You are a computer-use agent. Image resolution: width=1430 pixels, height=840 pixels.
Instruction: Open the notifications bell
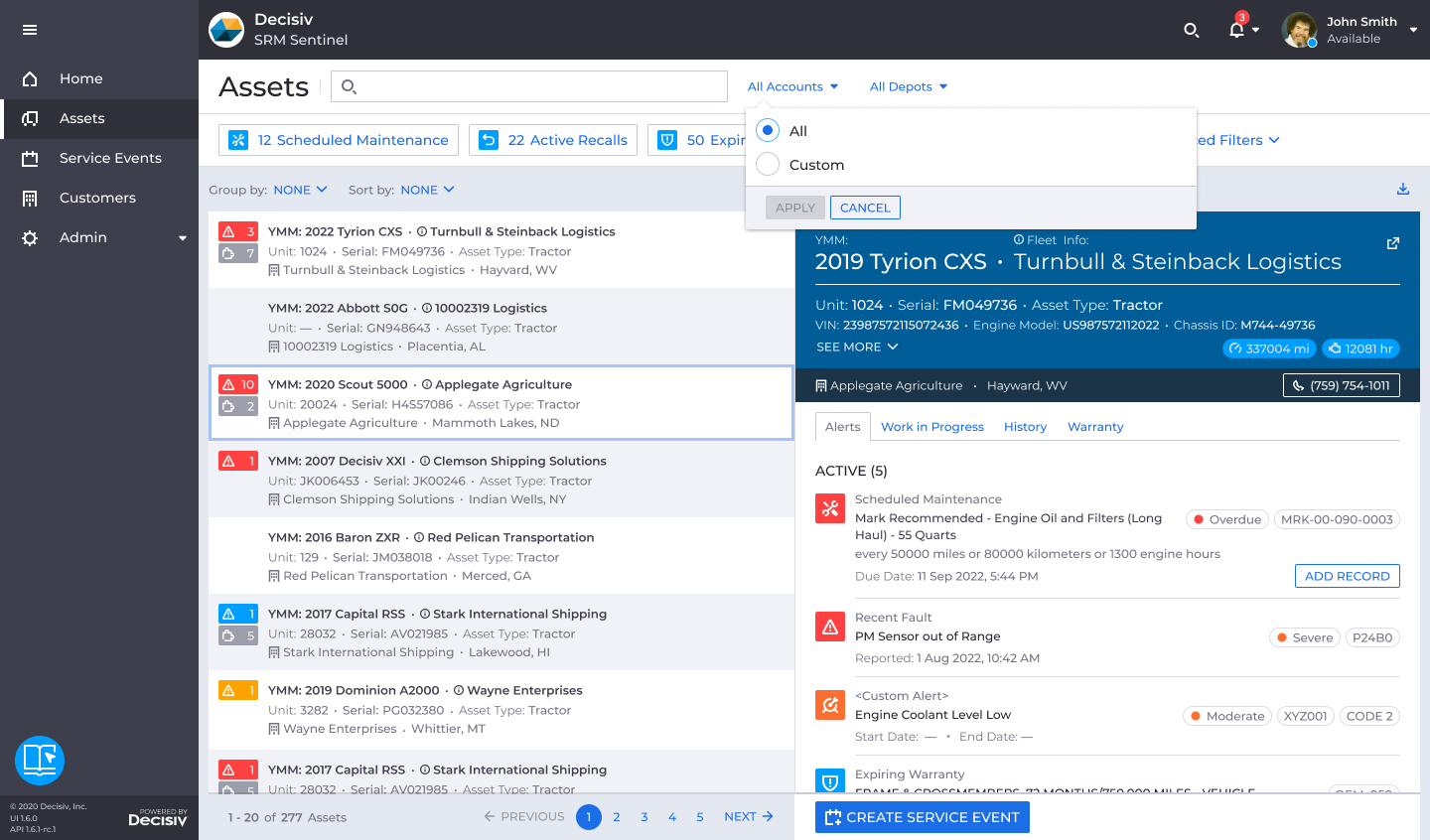click(1236, 29)
